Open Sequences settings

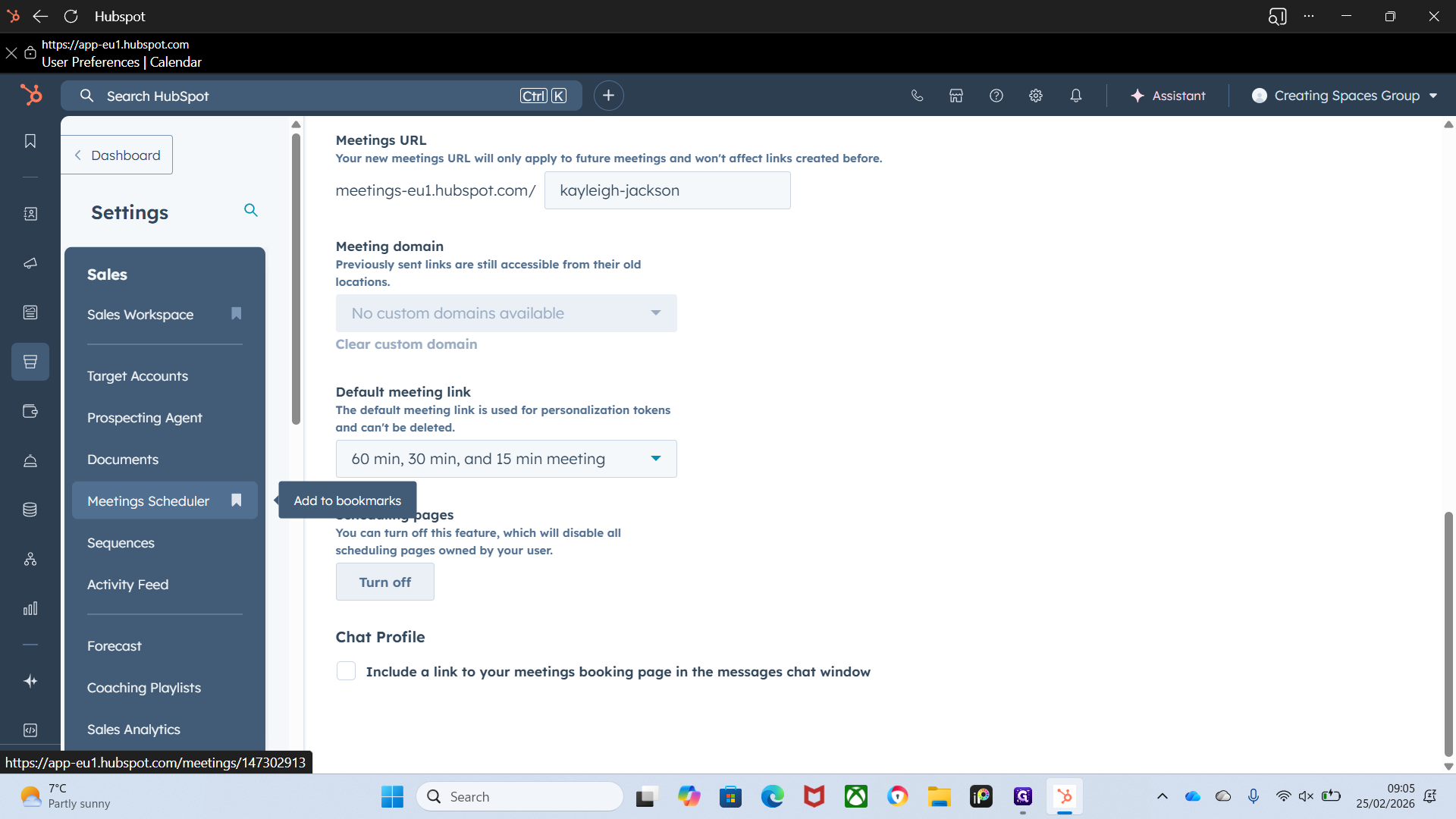tap(121, 543)
